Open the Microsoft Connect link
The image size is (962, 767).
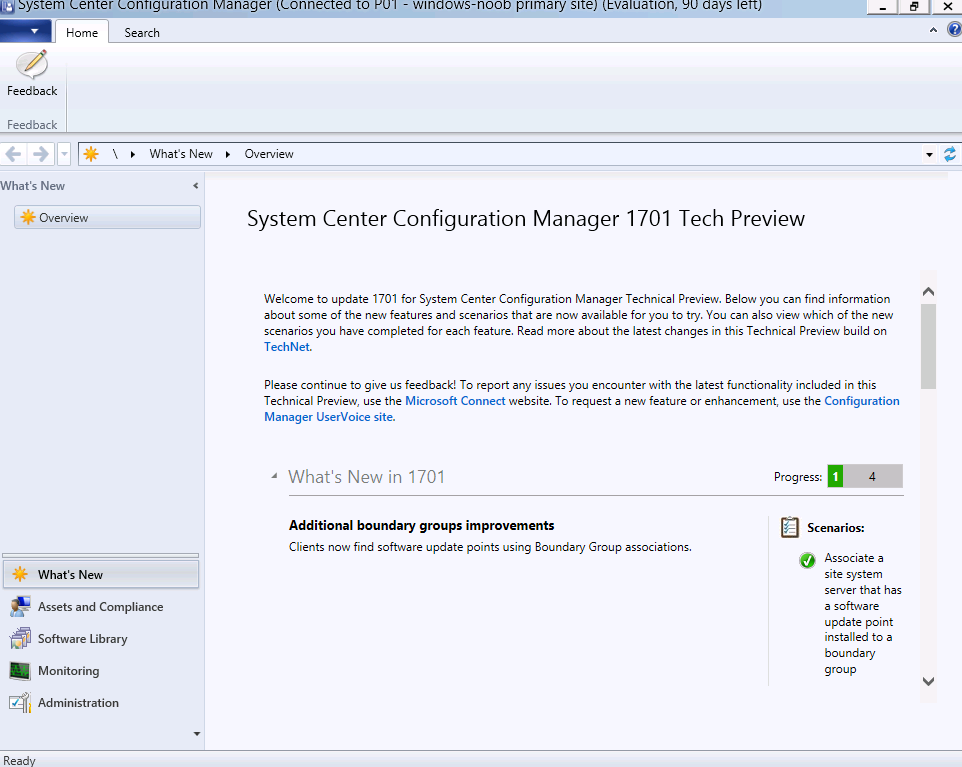455,401
